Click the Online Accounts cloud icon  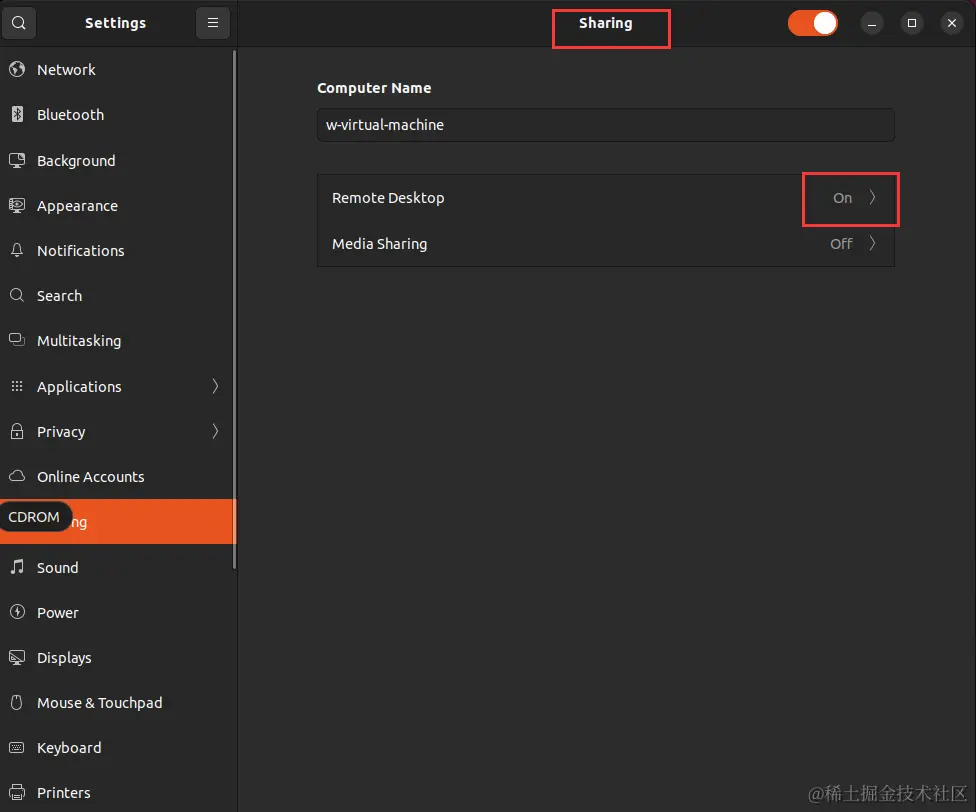click(17, 476)
